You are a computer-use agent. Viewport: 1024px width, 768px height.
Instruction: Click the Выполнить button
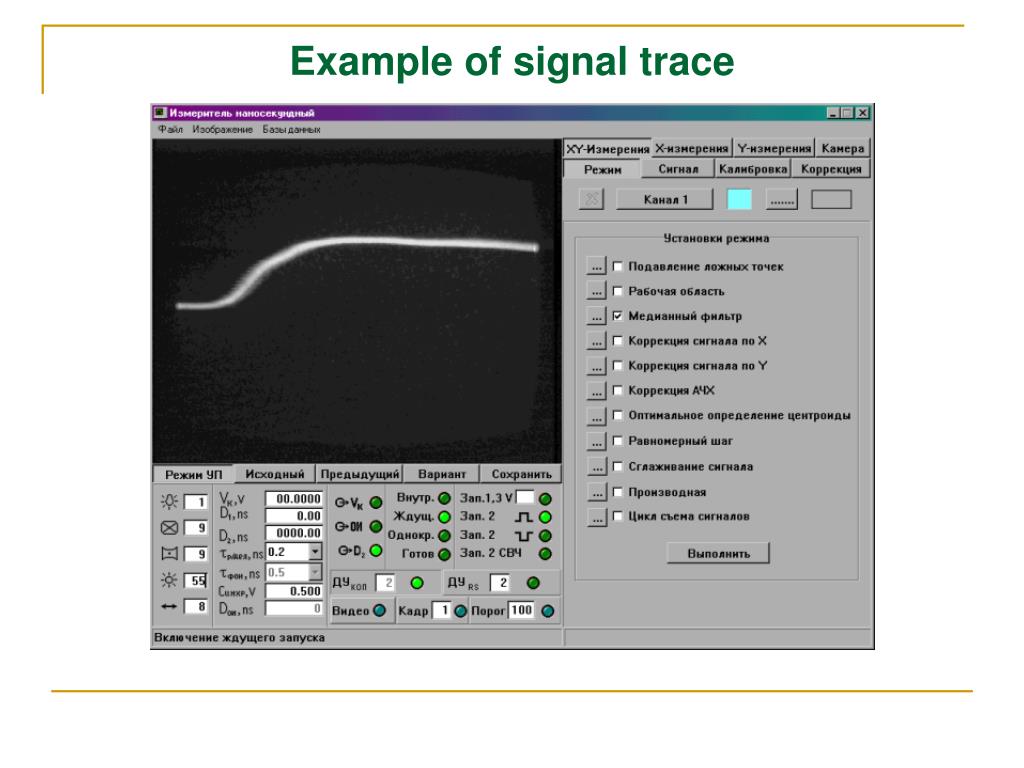718,553
